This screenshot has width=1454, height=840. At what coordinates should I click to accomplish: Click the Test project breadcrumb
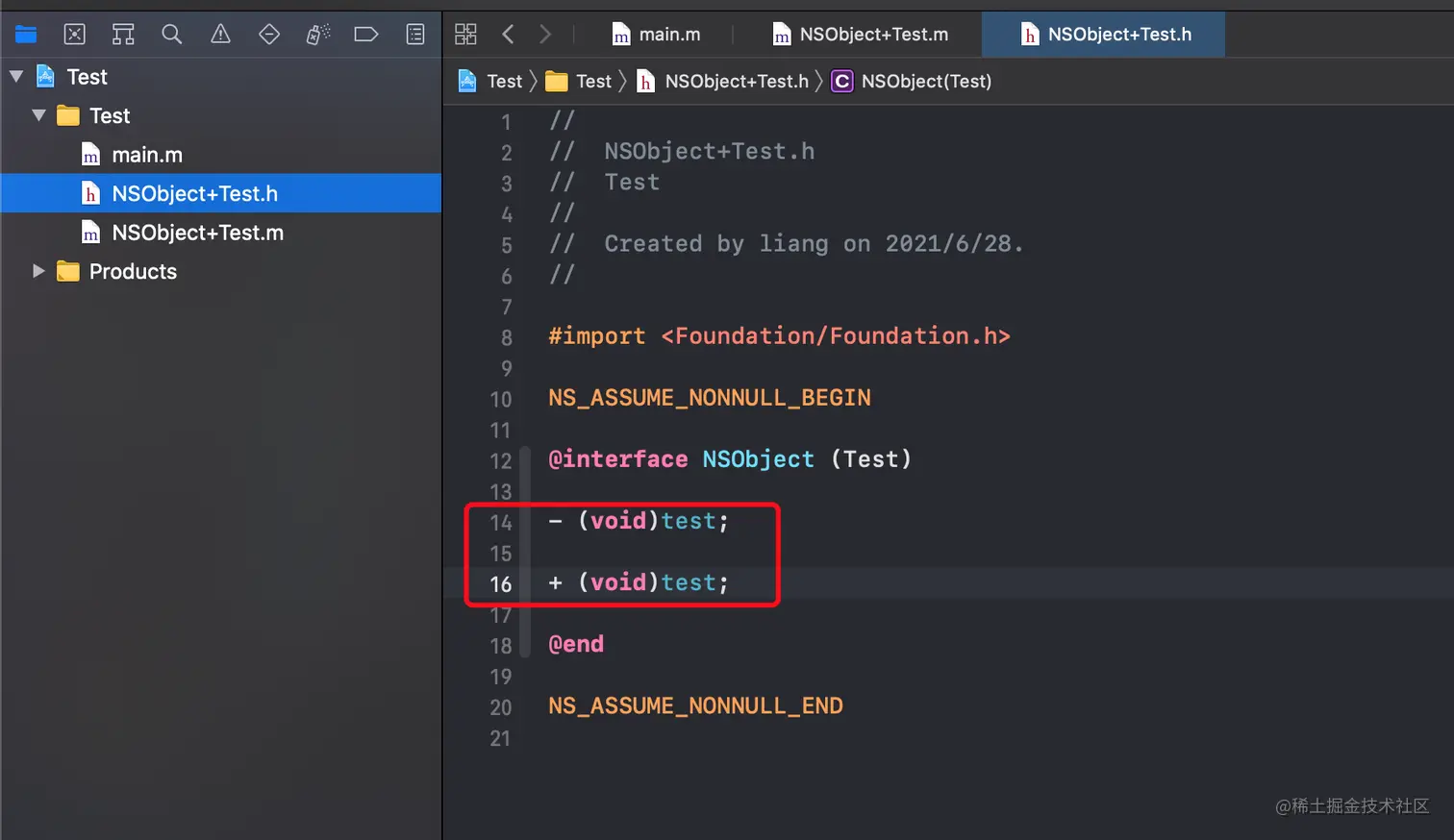490,82
